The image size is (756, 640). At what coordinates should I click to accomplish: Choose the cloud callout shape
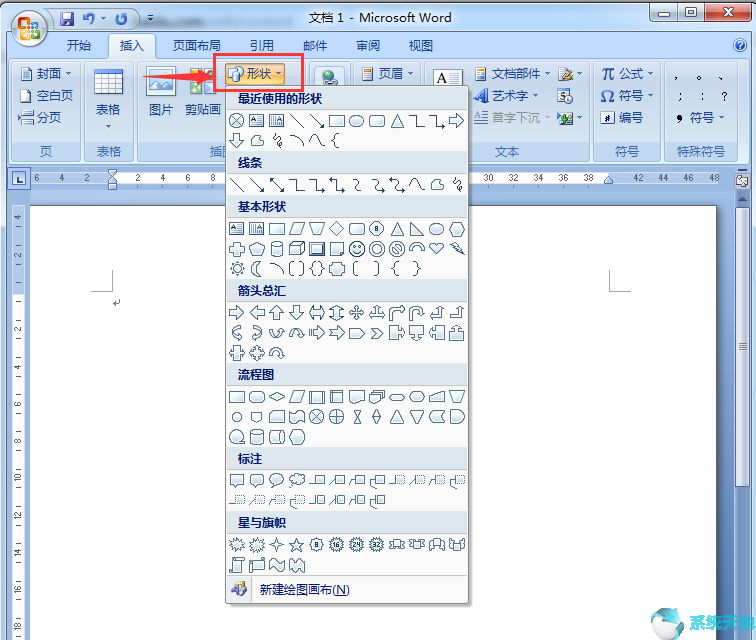(x=297, y=480)
